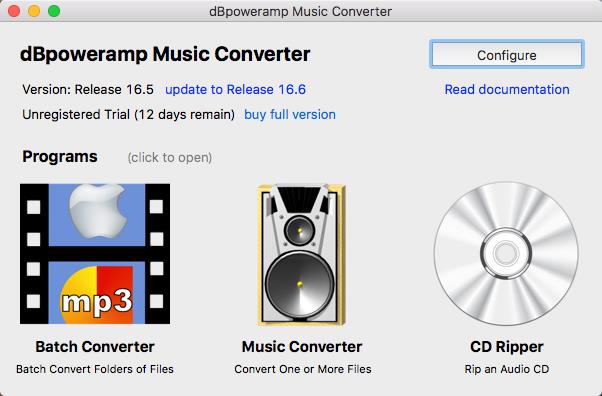
Task: Select the CD Ripper title label
Action: (x=507, y=346)
